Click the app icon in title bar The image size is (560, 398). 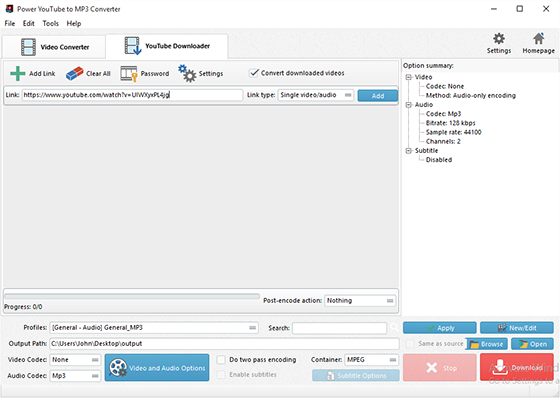tap(9, 9)
